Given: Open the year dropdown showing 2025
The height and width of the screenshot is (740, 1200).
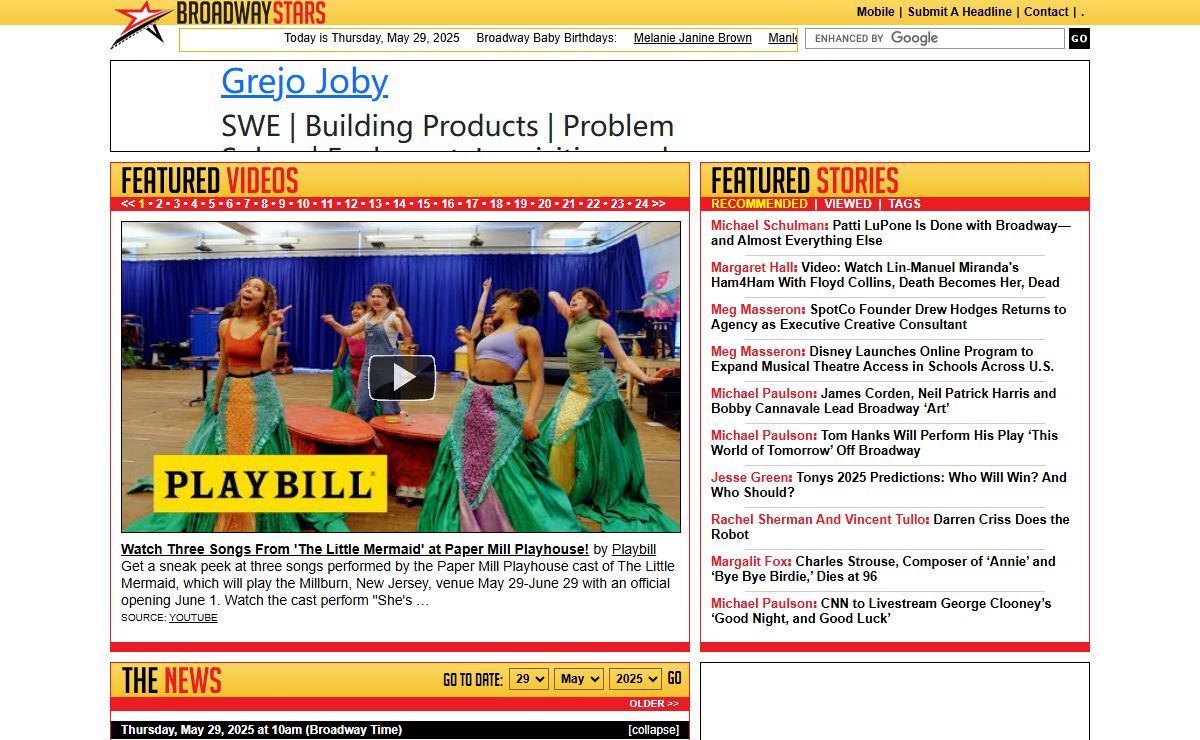Looking at the screenshot, I should pos(635,679).
